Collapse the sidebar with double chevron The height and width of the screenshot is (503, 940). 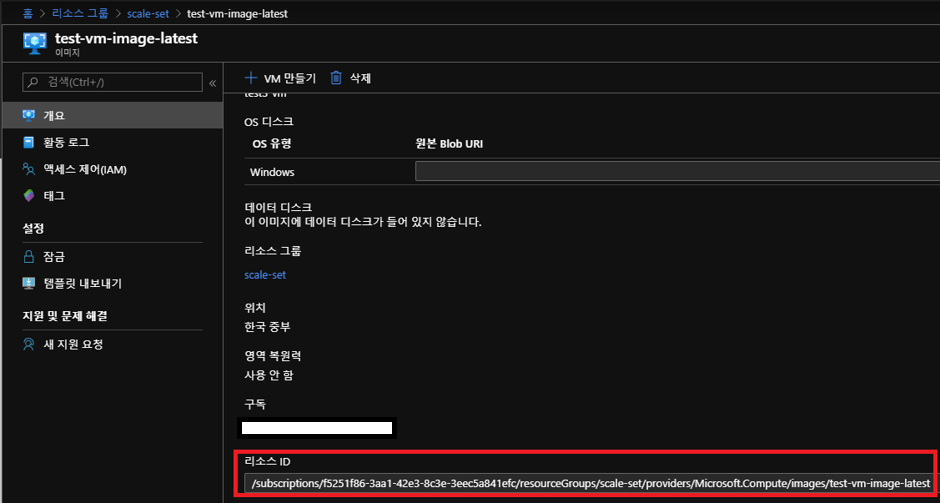pyautogui.click(x=212, y=83)
